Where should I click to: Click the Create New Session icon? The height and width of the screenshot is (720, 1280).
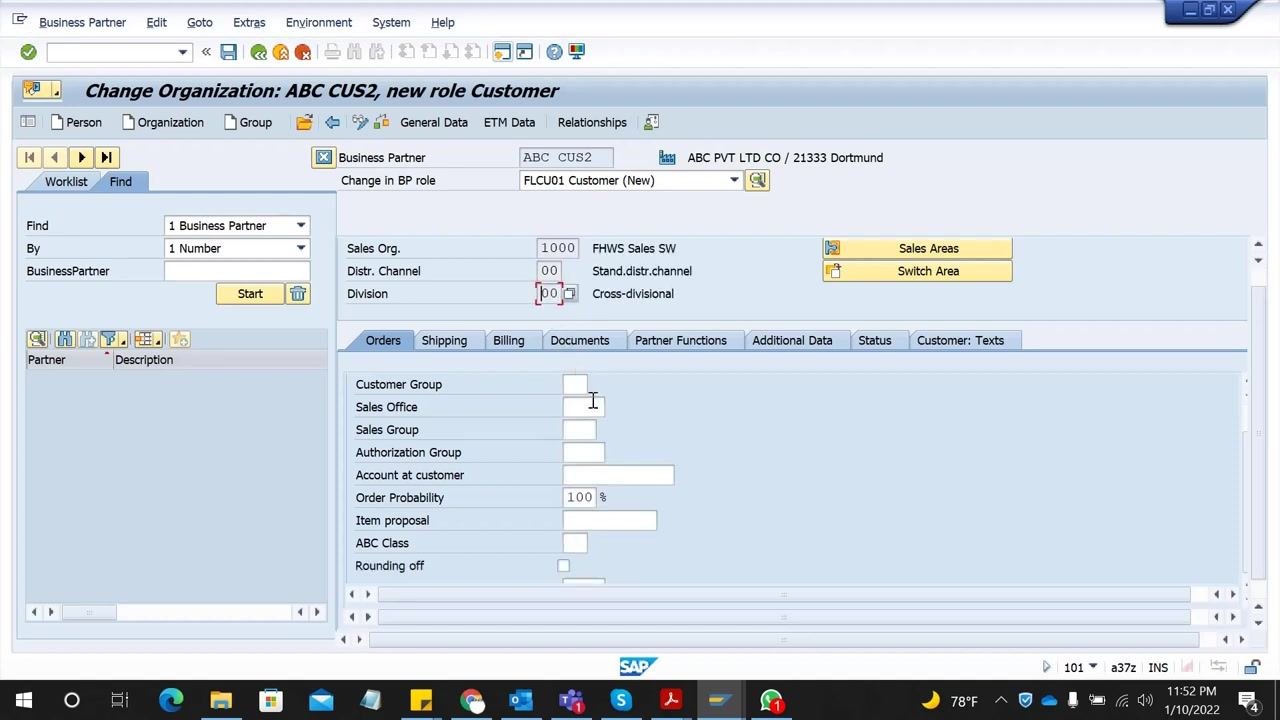502,52
